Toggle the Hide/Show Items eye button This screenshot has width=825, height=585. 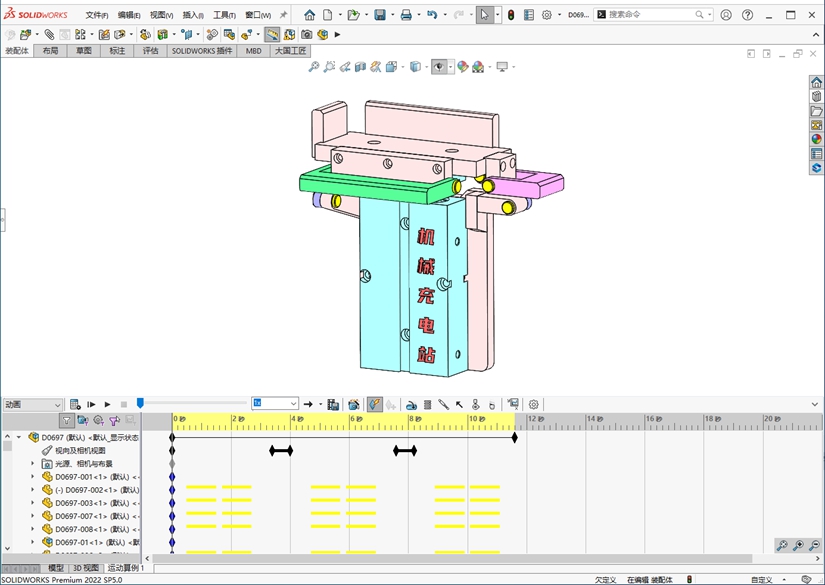[x=439, y=67]
